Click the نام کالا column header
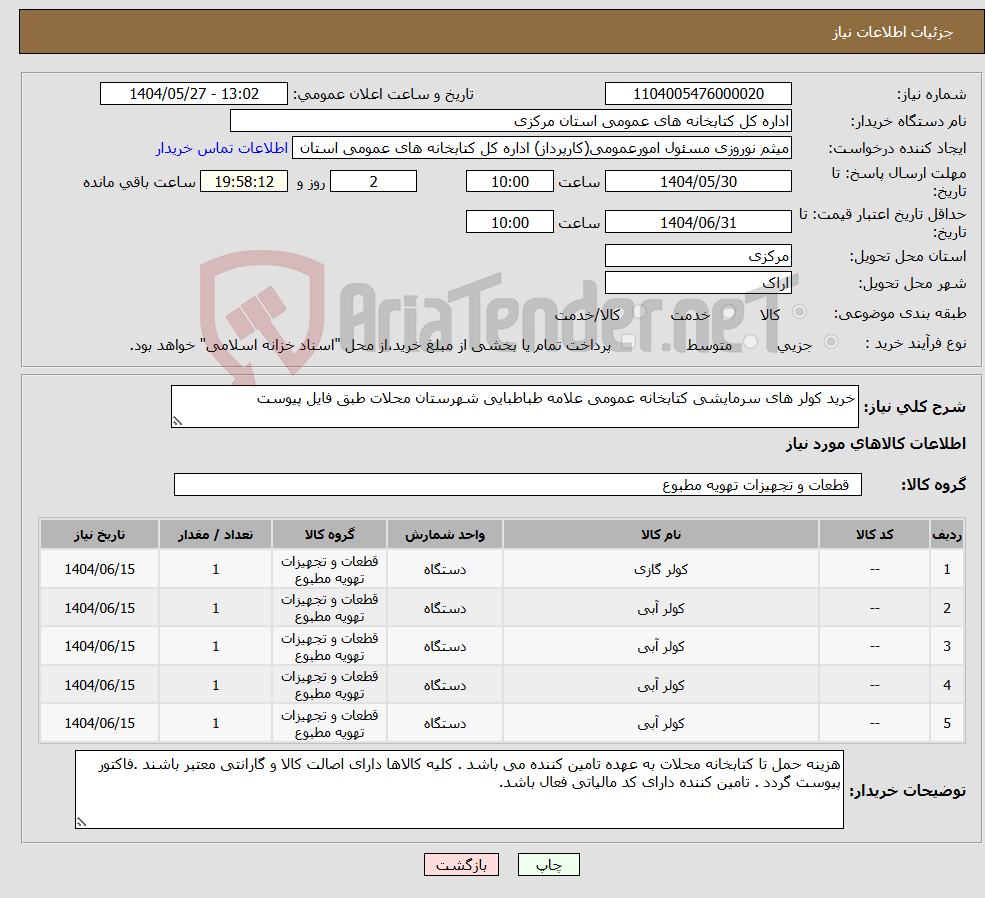 (661, 534)
